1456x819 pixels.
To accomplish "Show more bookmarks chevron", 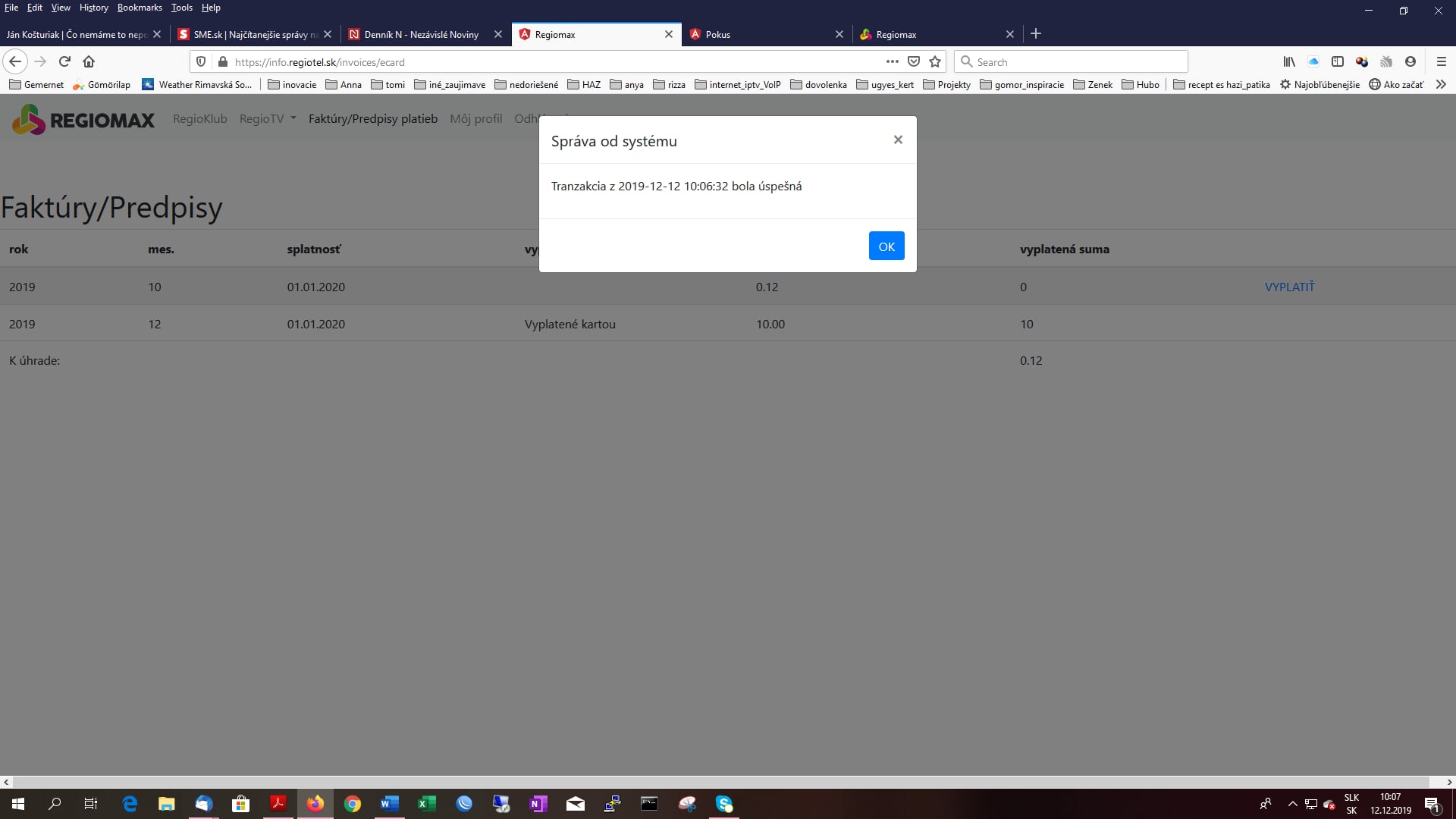I will 1441,84.
